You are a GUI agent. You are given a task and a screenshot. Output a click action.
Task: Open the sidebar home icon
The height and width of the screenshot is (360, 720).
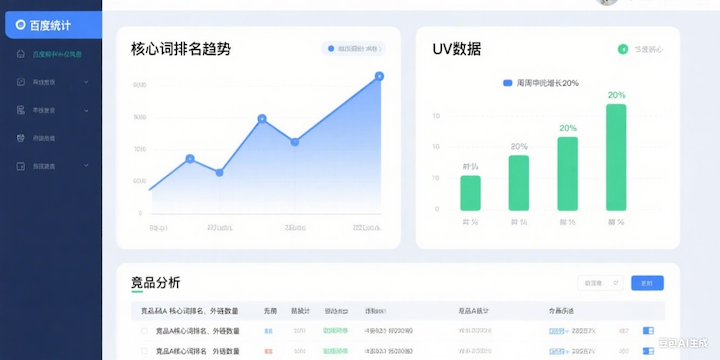click(x=21, y=54)
